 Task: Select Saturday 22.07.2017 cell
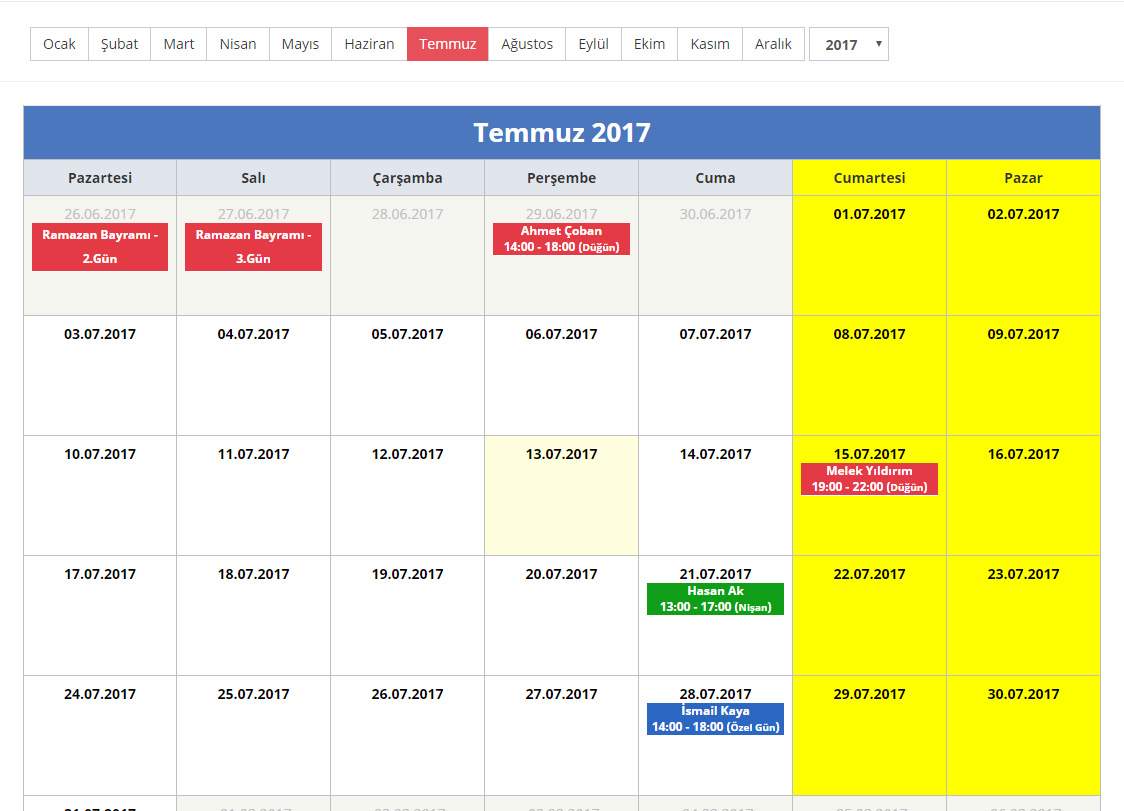point(870,615)
